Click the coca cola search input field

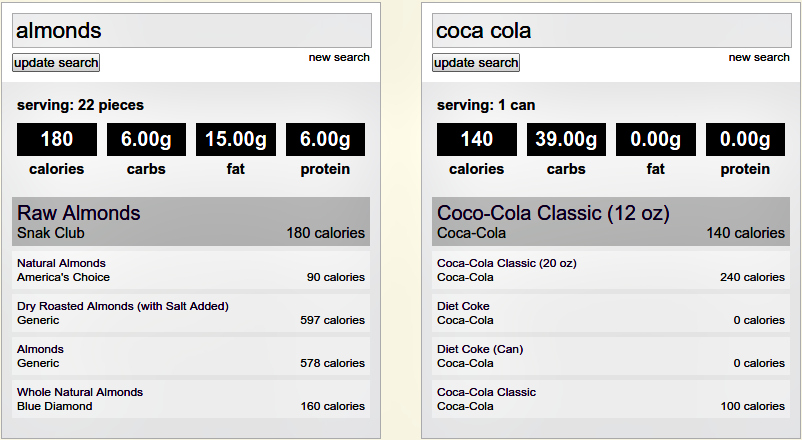tap(612, 31)
